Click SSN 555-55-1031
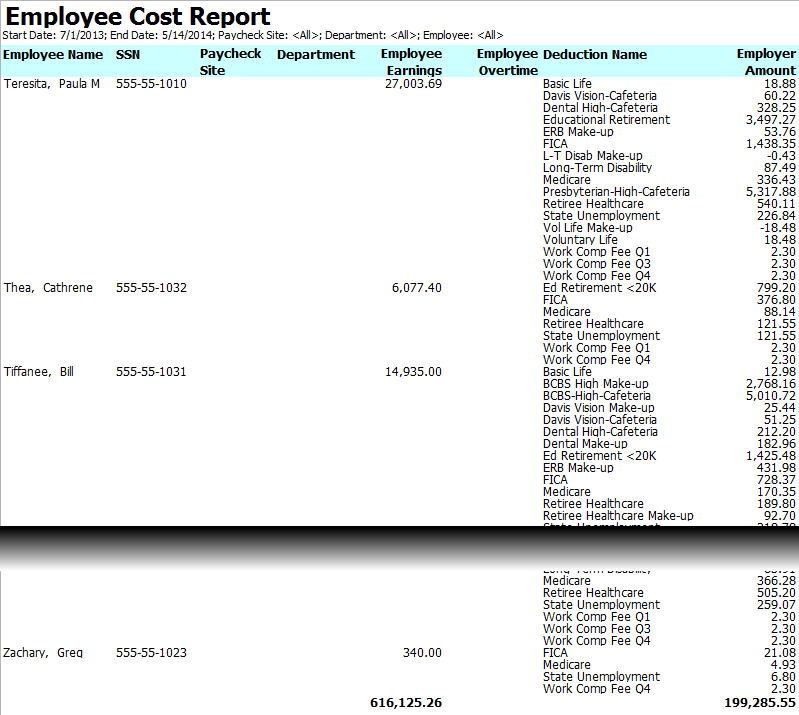 (x=151, y=372)
